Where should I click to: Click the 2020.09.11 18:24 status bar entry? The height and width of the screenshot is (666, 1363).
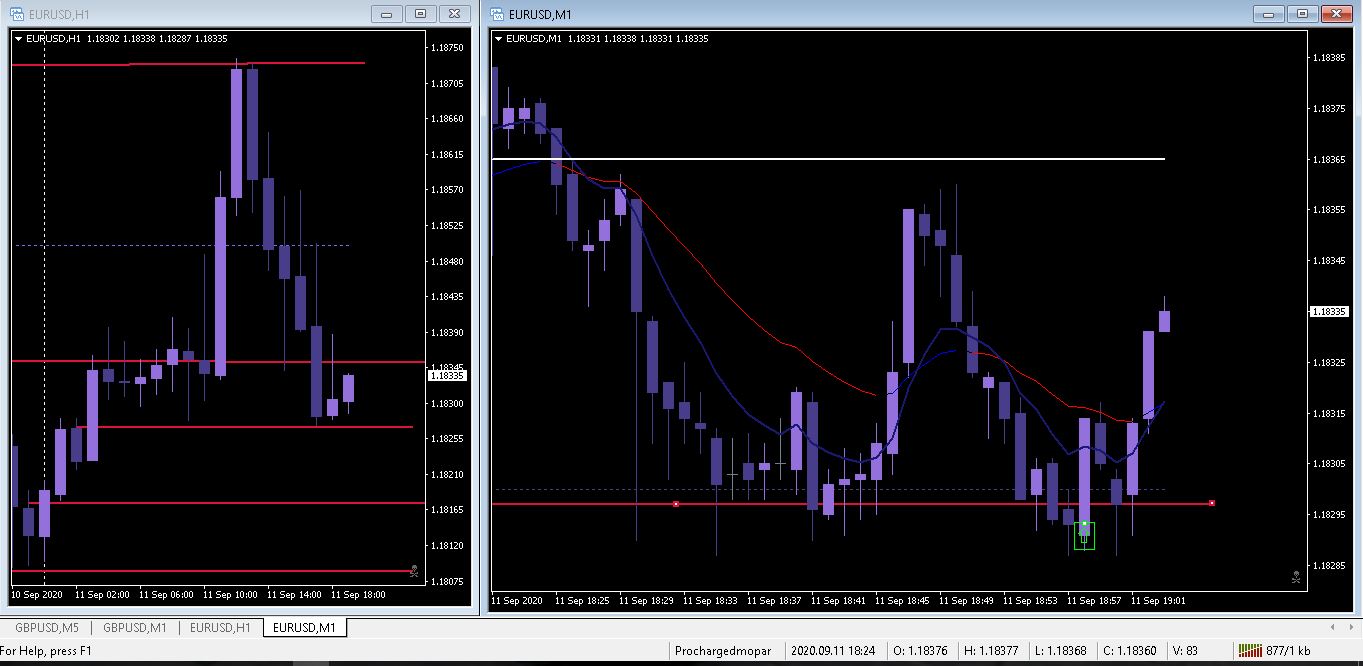click(832, 651)
